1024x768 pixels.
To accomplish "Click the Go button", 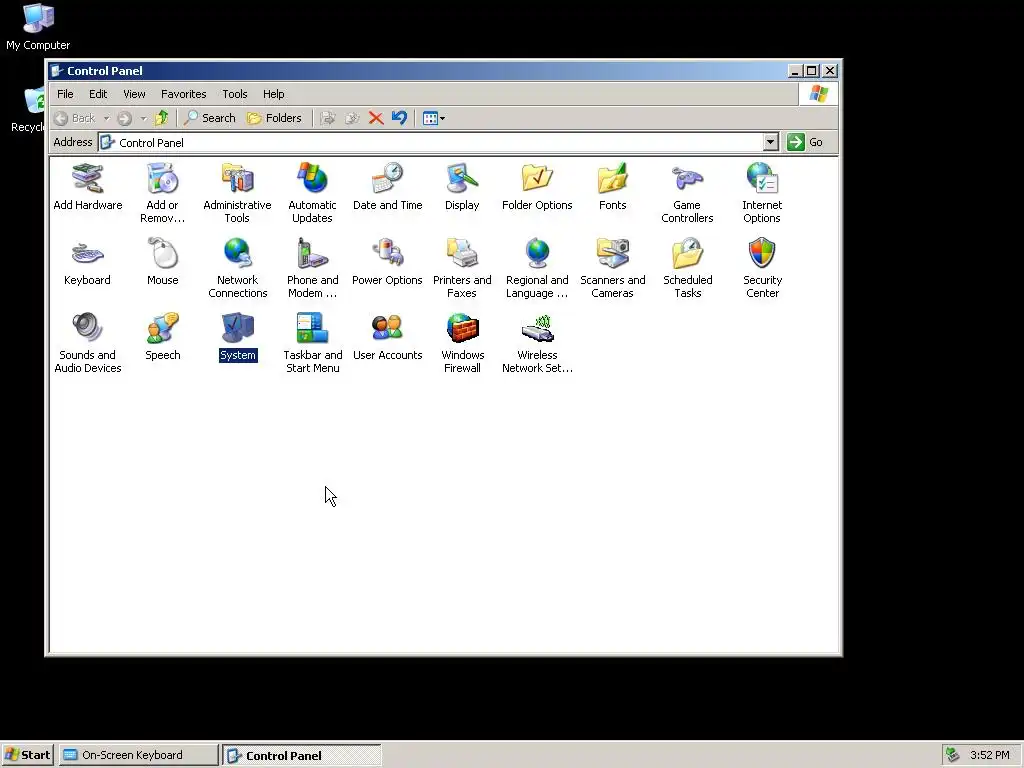I will [x=805, y=142].
